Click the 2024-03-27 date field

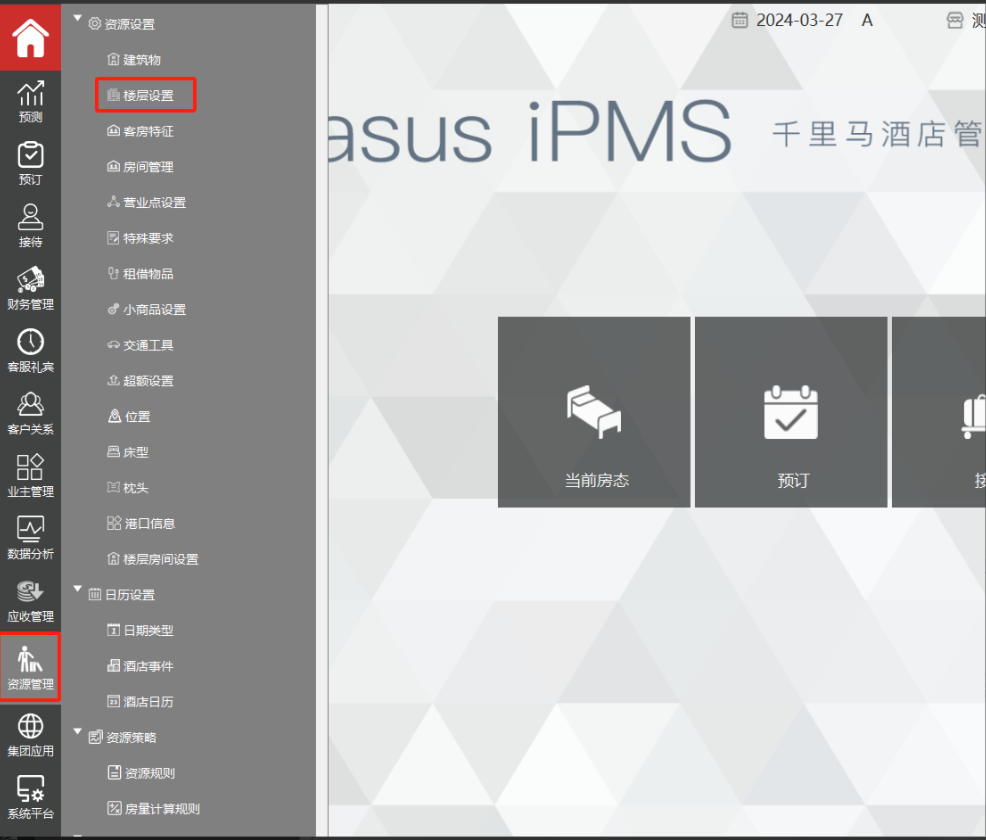coord(798,20)
